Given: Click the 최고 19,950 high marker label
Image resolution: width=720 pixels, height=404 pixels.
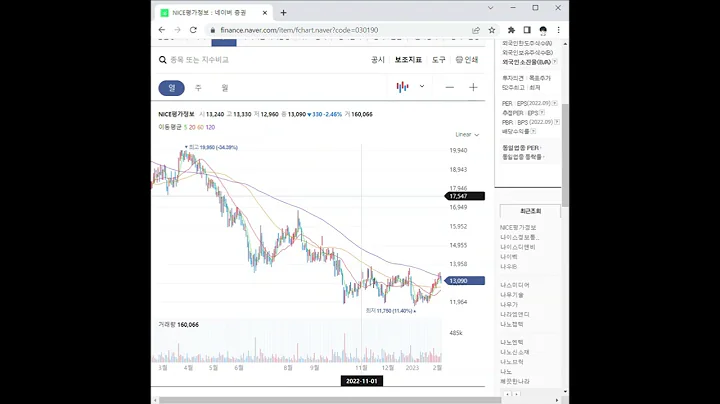Looking at the screenshot, I should (x=211, y=147).
